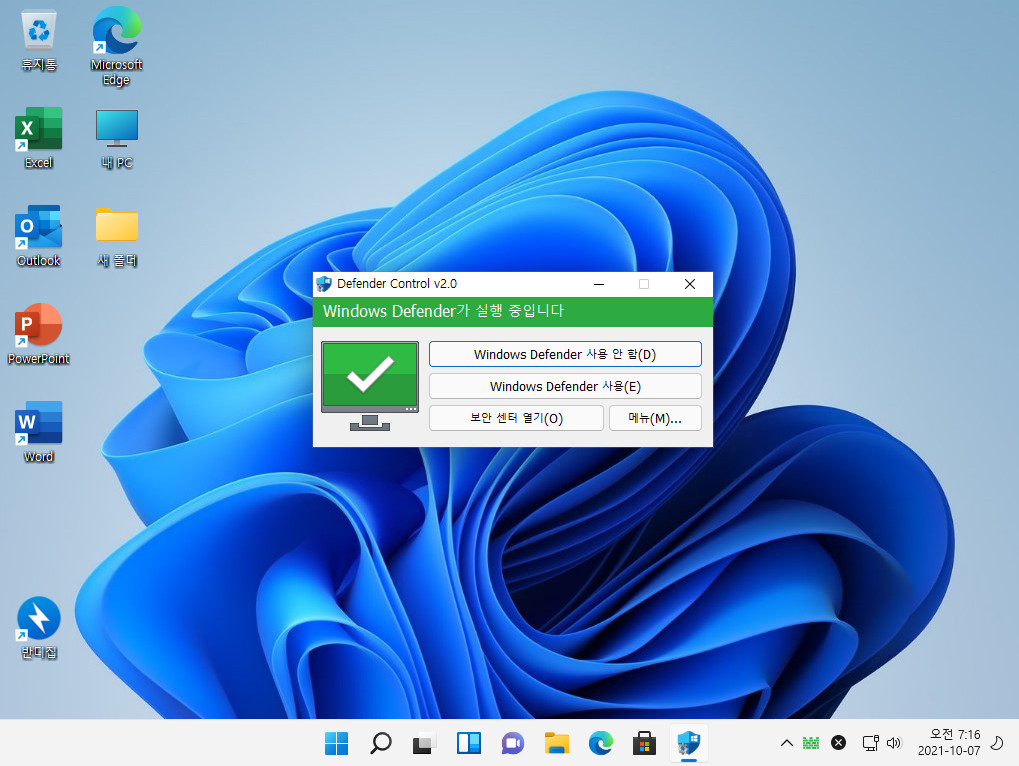Screen dimensions: 1019x766
Task: Click the Defender Control title bar shield icon
Action: coord(324,284)
